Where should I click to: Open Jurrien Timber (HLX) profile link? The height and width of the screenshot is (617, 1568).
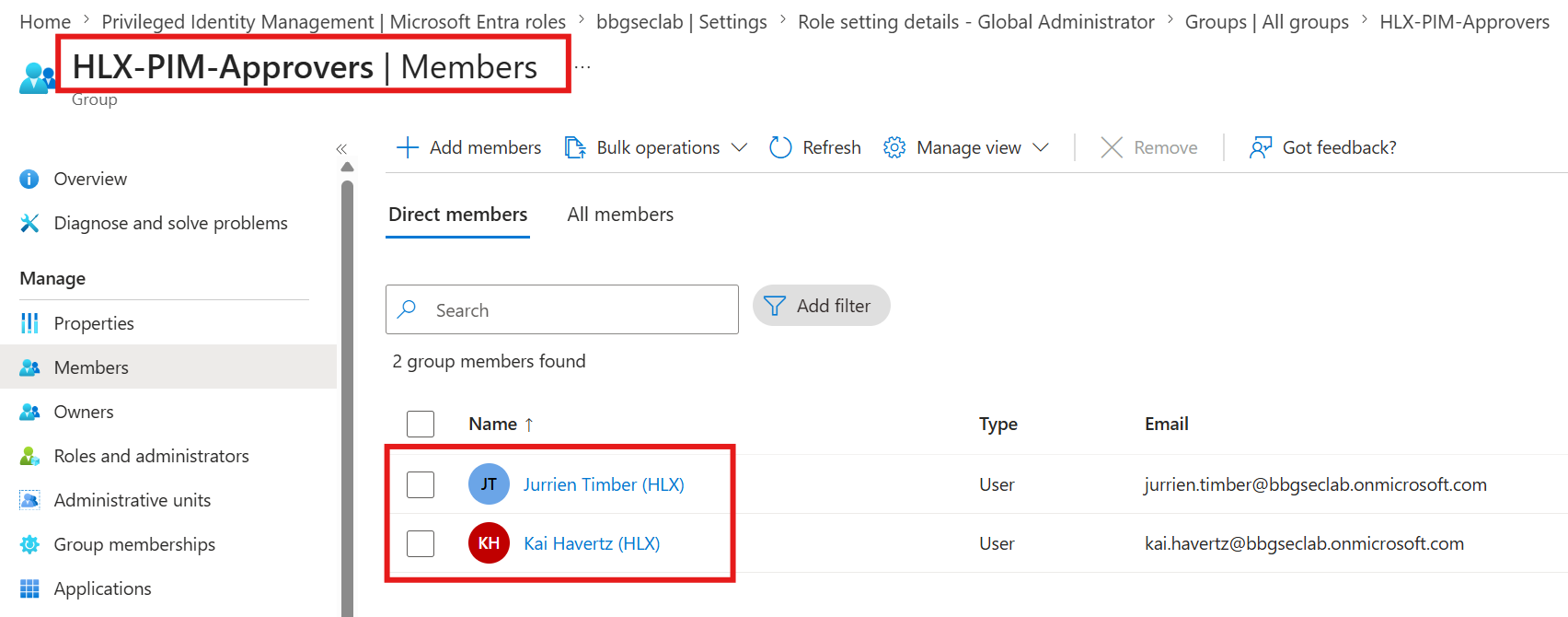tap(604, 484)
